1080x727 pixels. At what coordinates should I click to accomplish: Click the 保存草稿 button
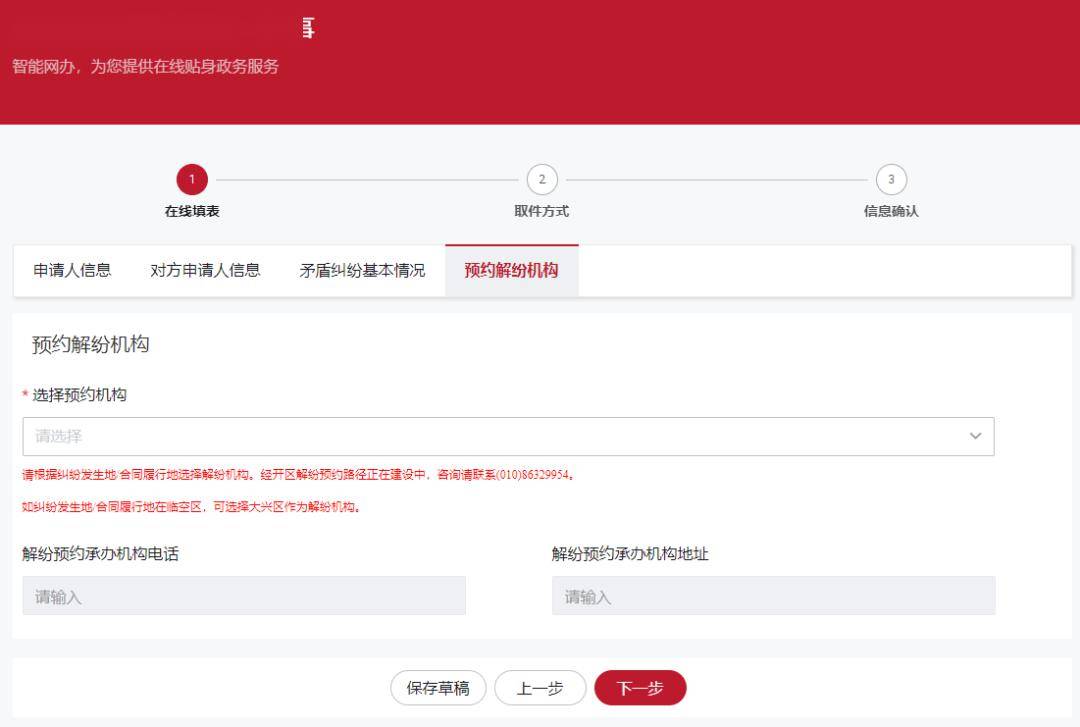point(437,687)
